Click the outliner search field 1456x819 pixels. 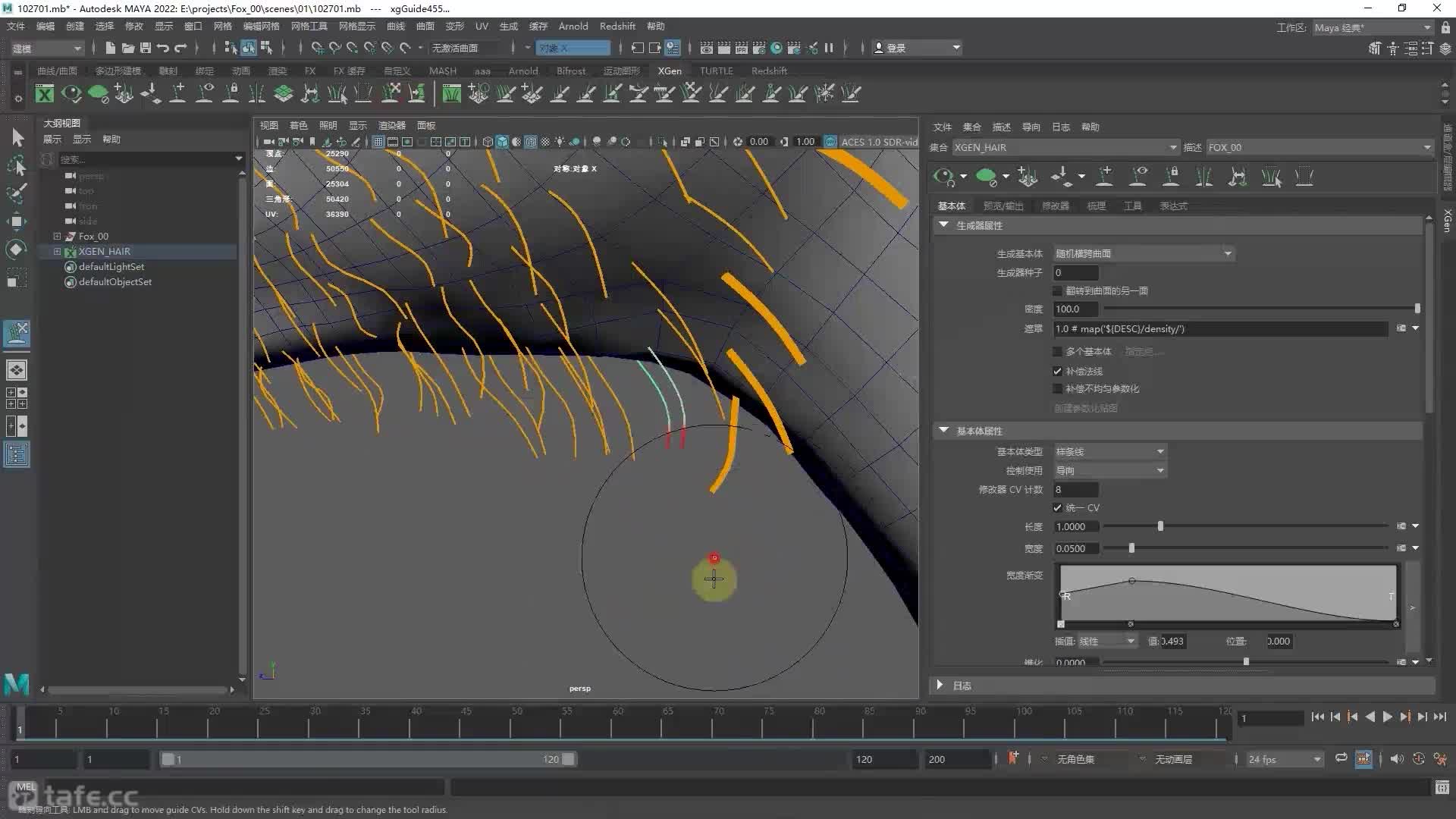click(147, 159)
